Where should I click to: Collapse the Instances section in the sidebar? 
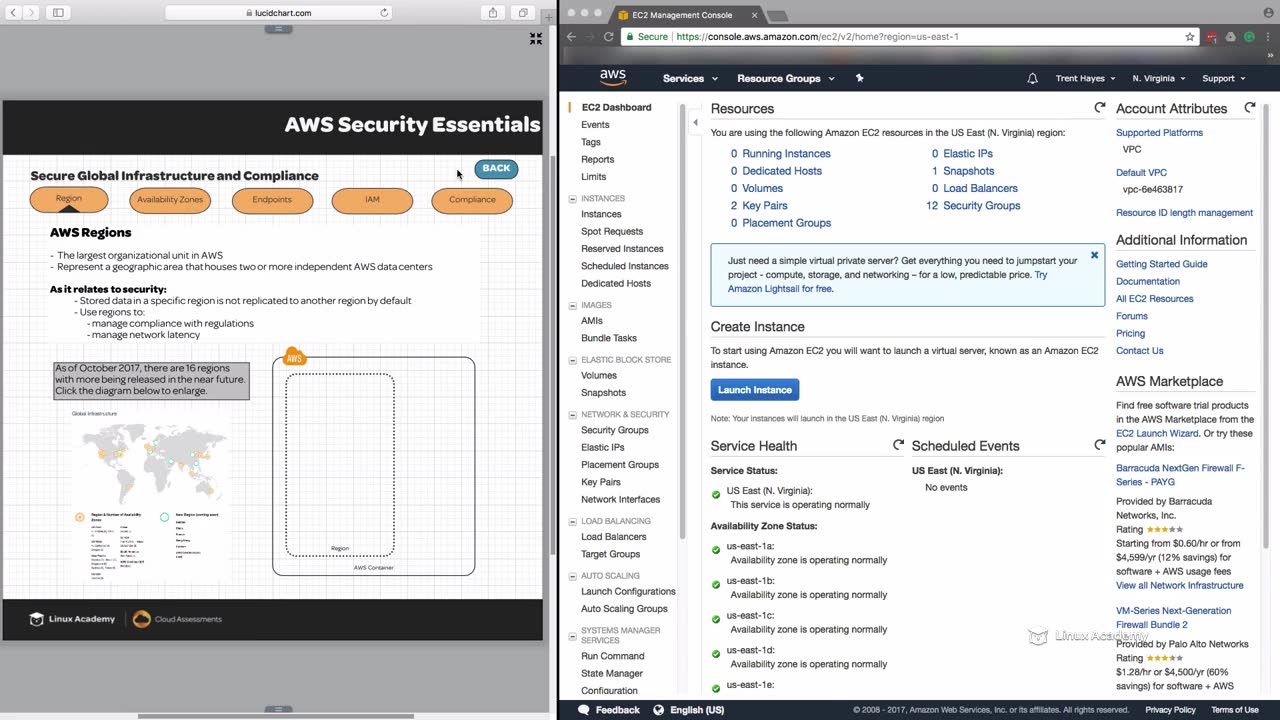click(x=573, y=198)
